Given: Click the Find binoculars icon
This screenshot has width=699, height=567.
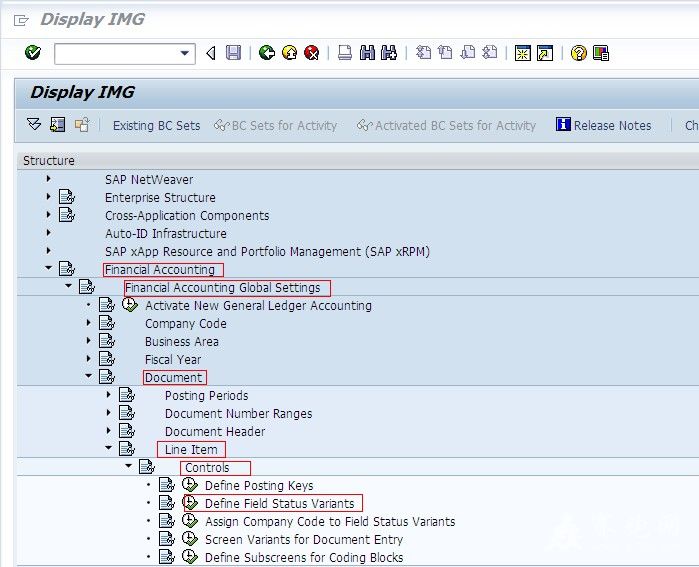Looking at the screenshot, I should (367, 53).
